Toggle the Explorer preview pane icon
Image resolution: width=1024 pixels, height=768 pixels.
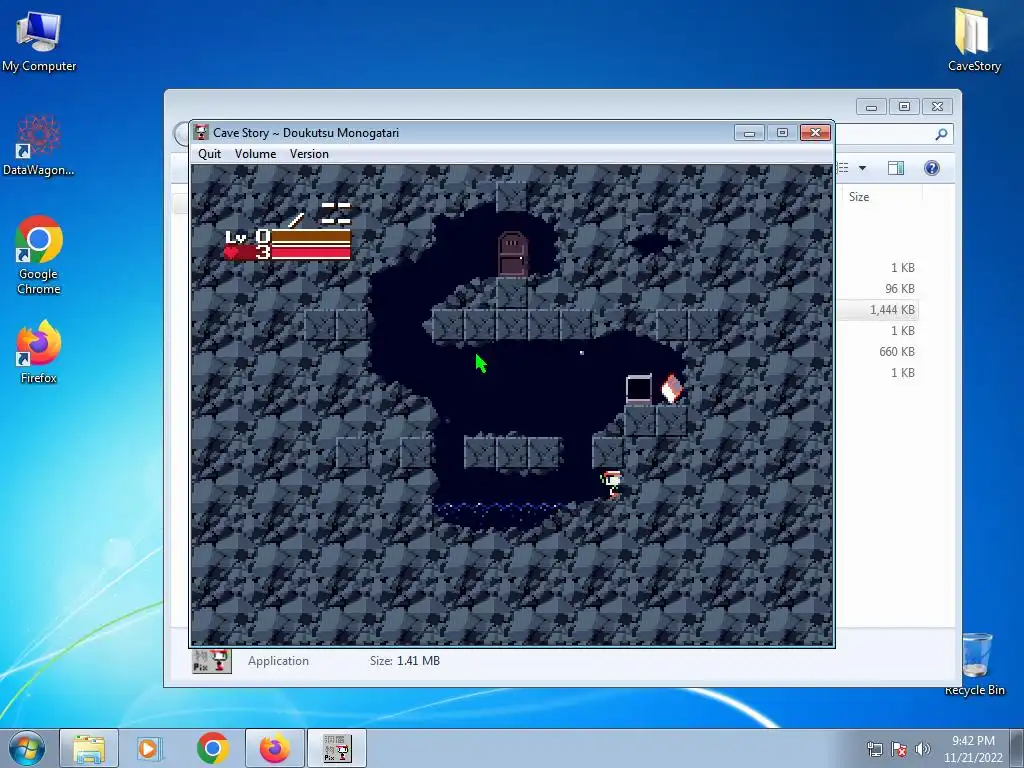coord(896,168)
